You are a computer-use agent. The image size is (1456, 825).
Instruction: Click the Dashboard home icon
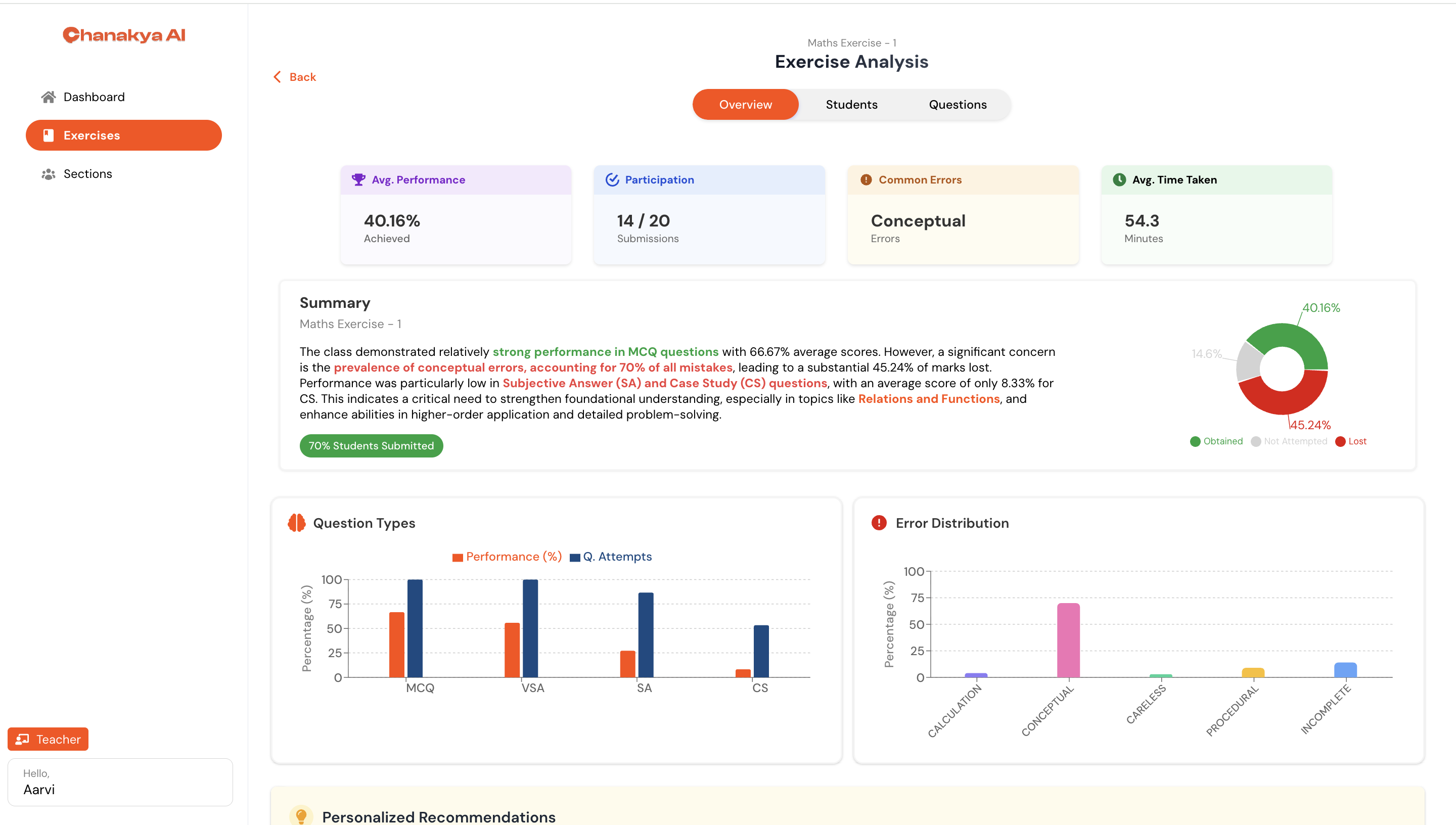(x=48, y=97)
